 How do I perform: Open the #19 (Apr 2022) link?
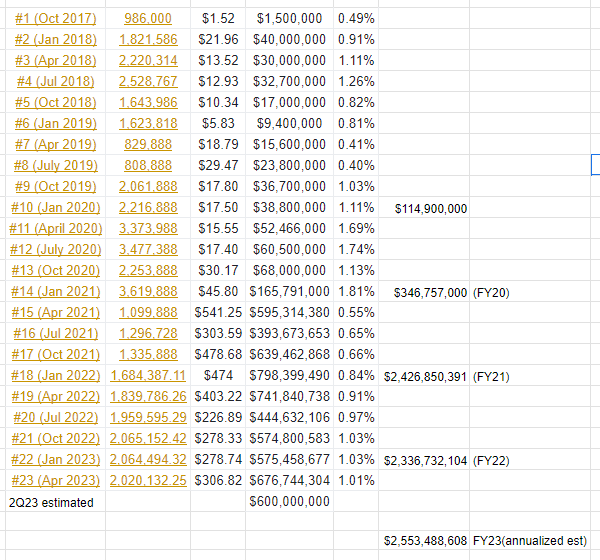point(55,397)
